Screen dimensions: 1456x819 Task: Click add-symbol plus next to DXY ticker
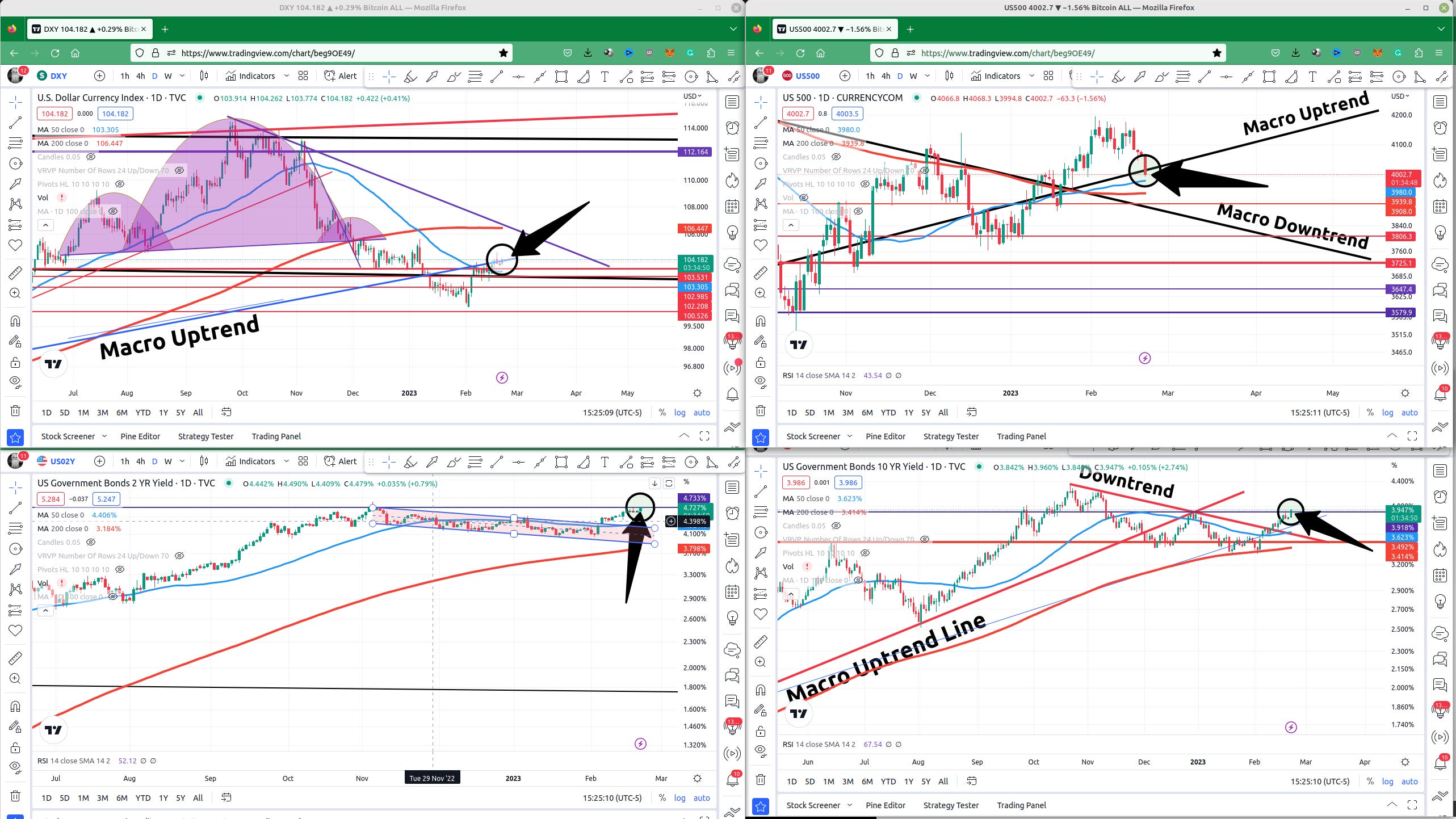click(x=99, y=76)
